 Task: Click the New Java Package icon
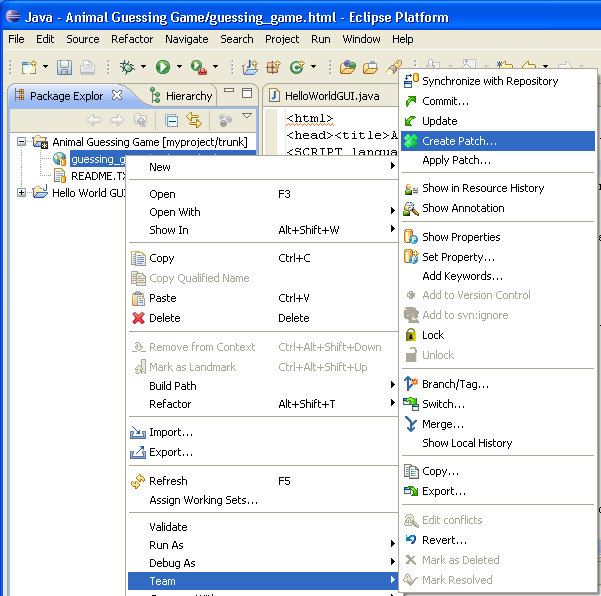pyautogui.click(x=273, y=67)
